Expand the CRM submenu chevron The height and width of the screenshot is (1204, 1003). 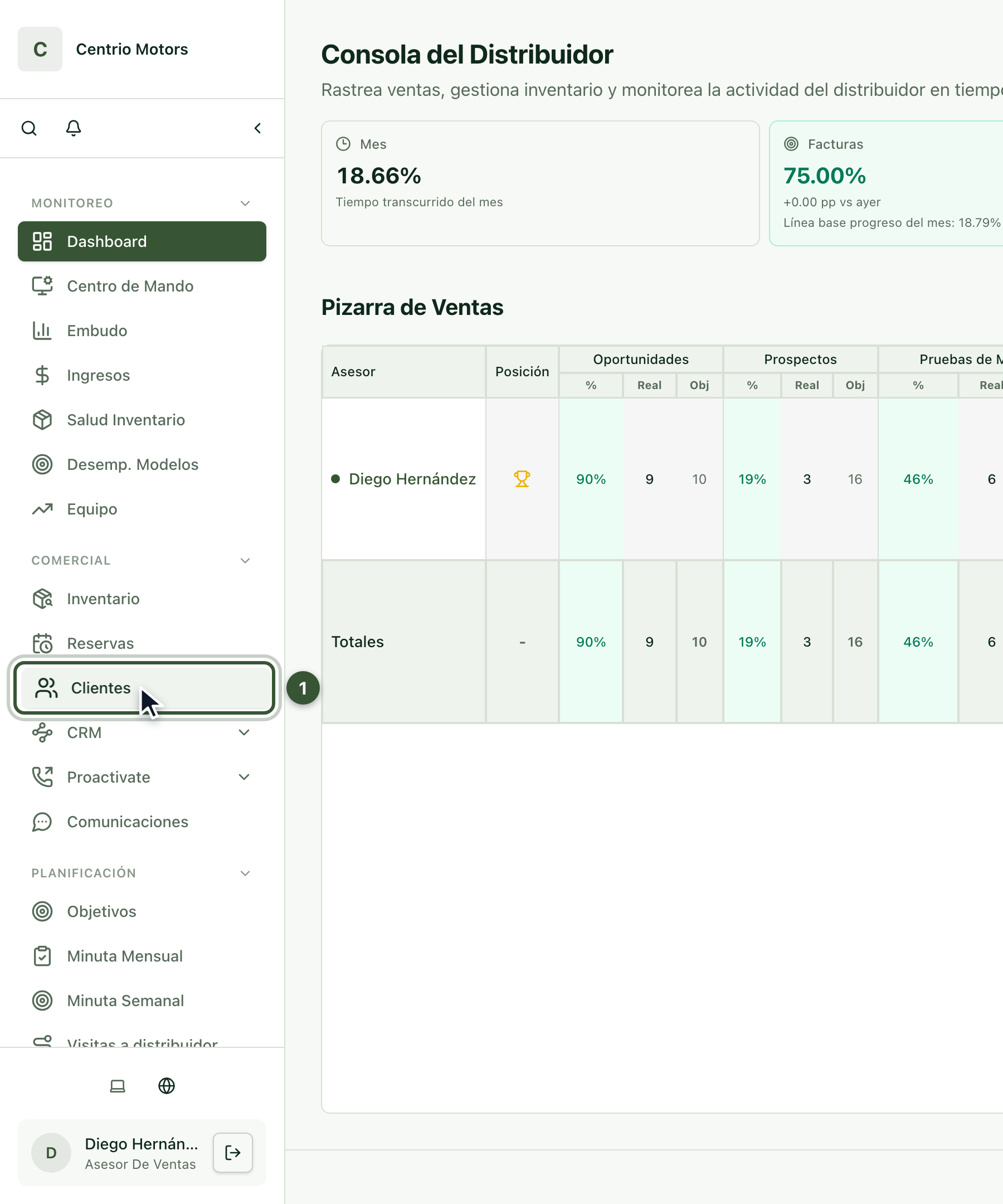(244, 733)
